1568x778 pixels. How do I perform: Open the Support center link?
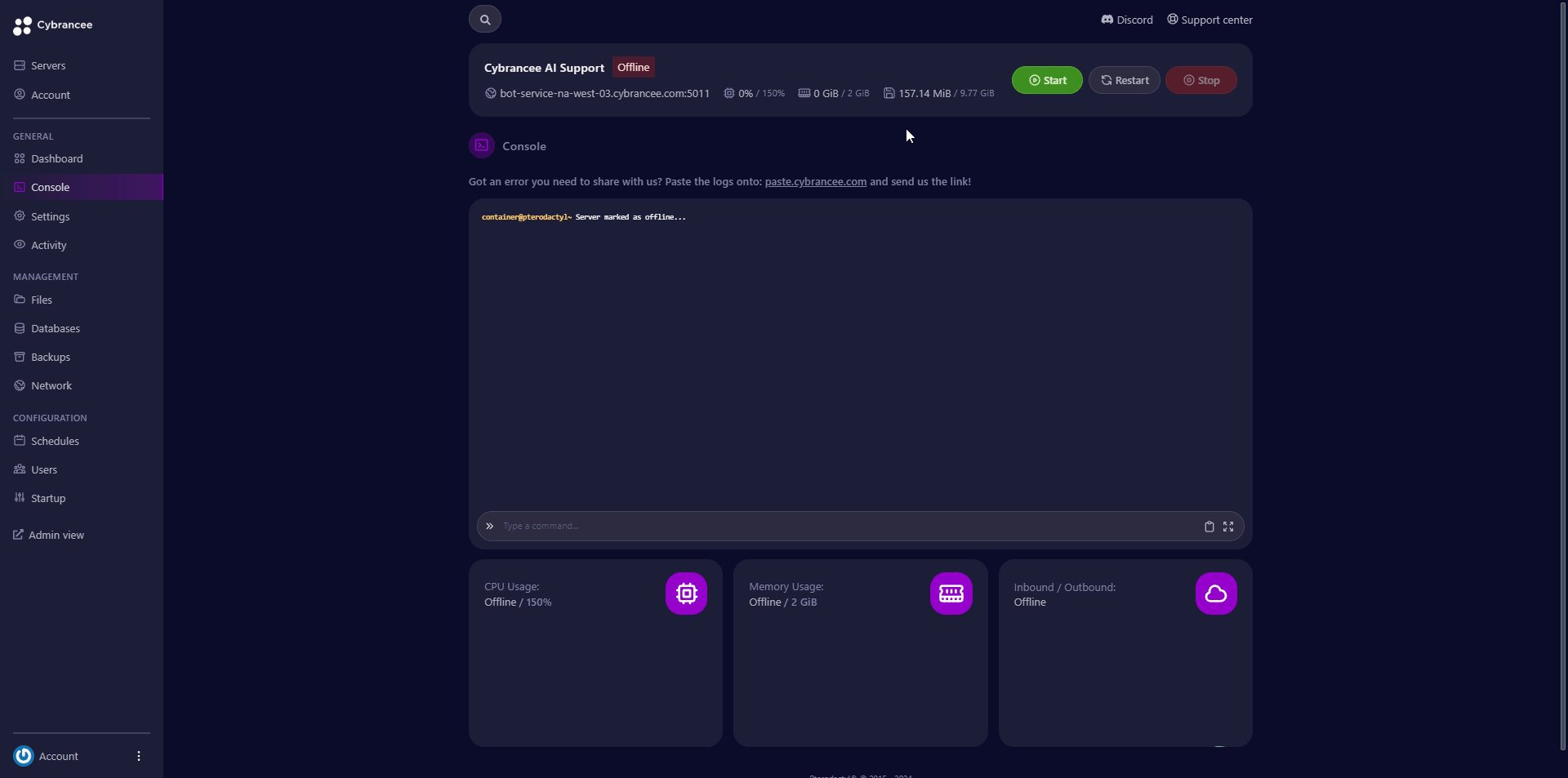tap(1209, 20)
